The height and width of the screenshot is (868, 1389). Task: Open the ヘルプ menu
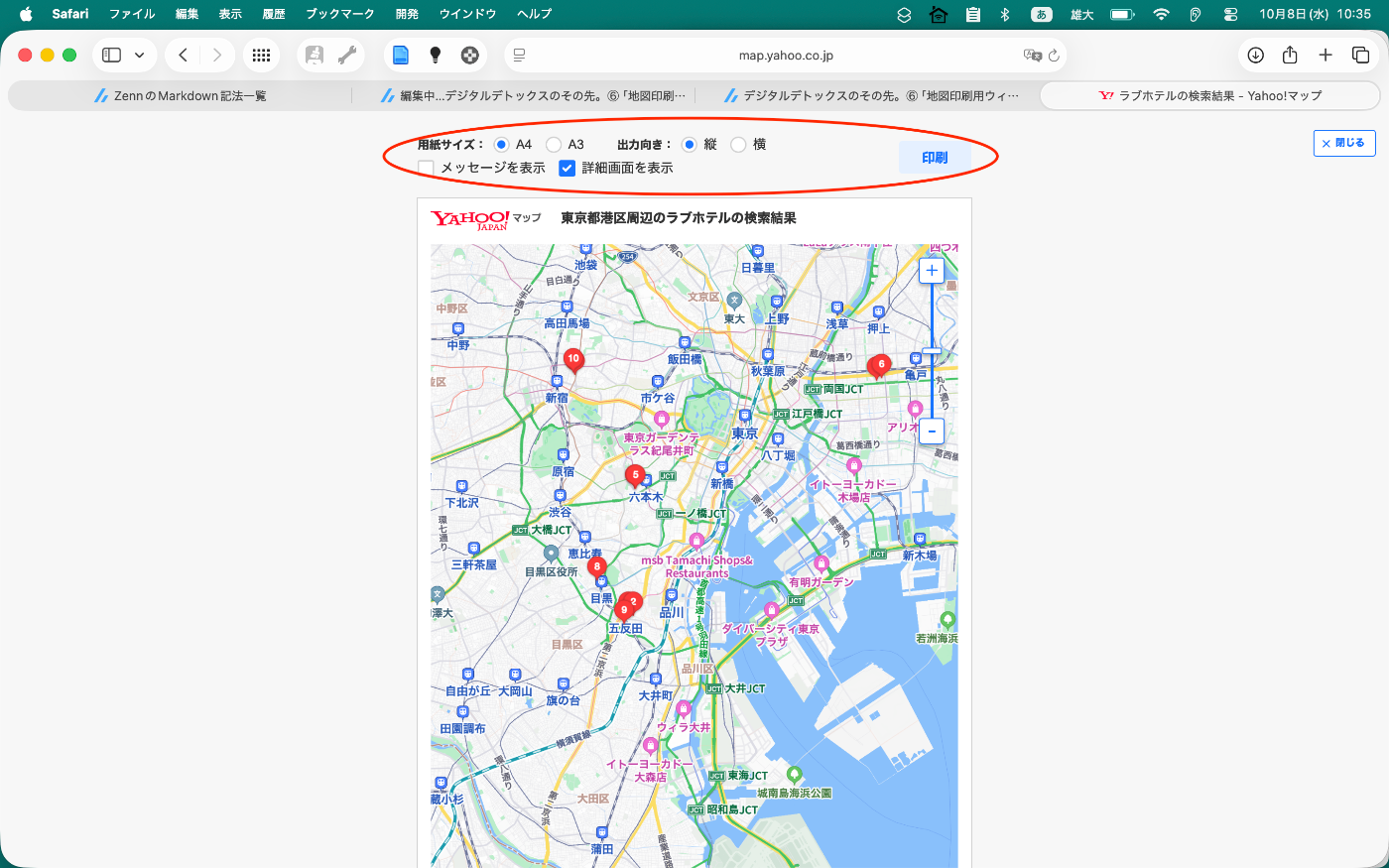point(534,14)
